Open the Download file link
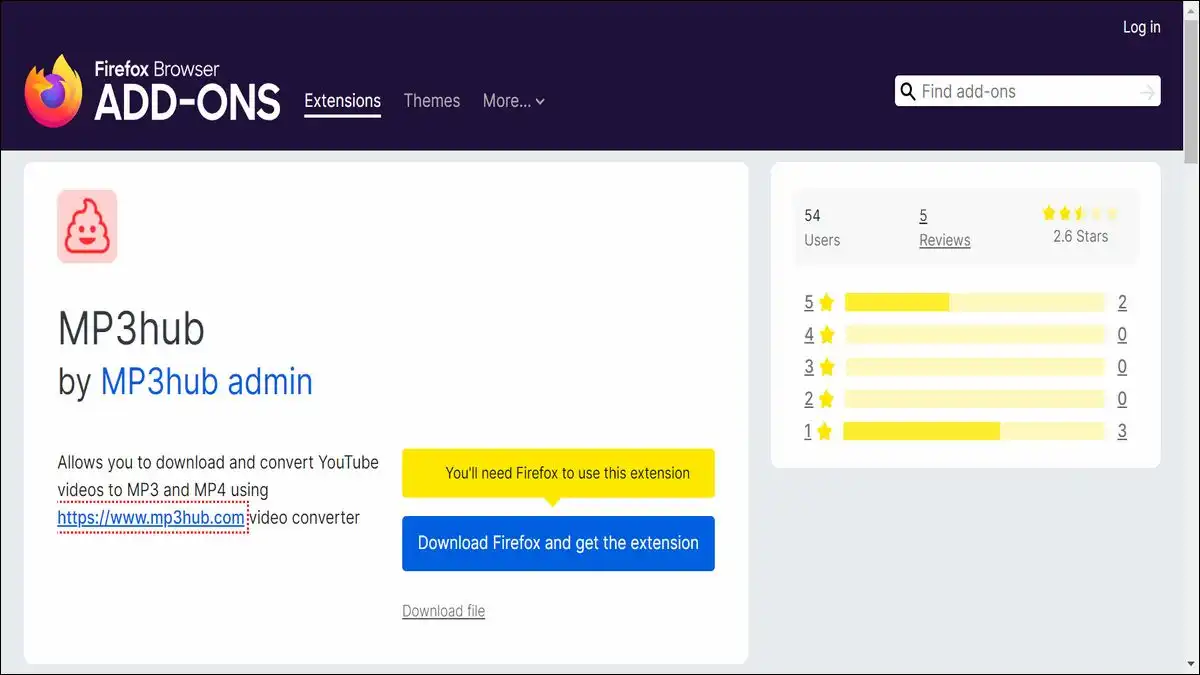This screenshot has width=1200, height=675. [x=443, y=611]
